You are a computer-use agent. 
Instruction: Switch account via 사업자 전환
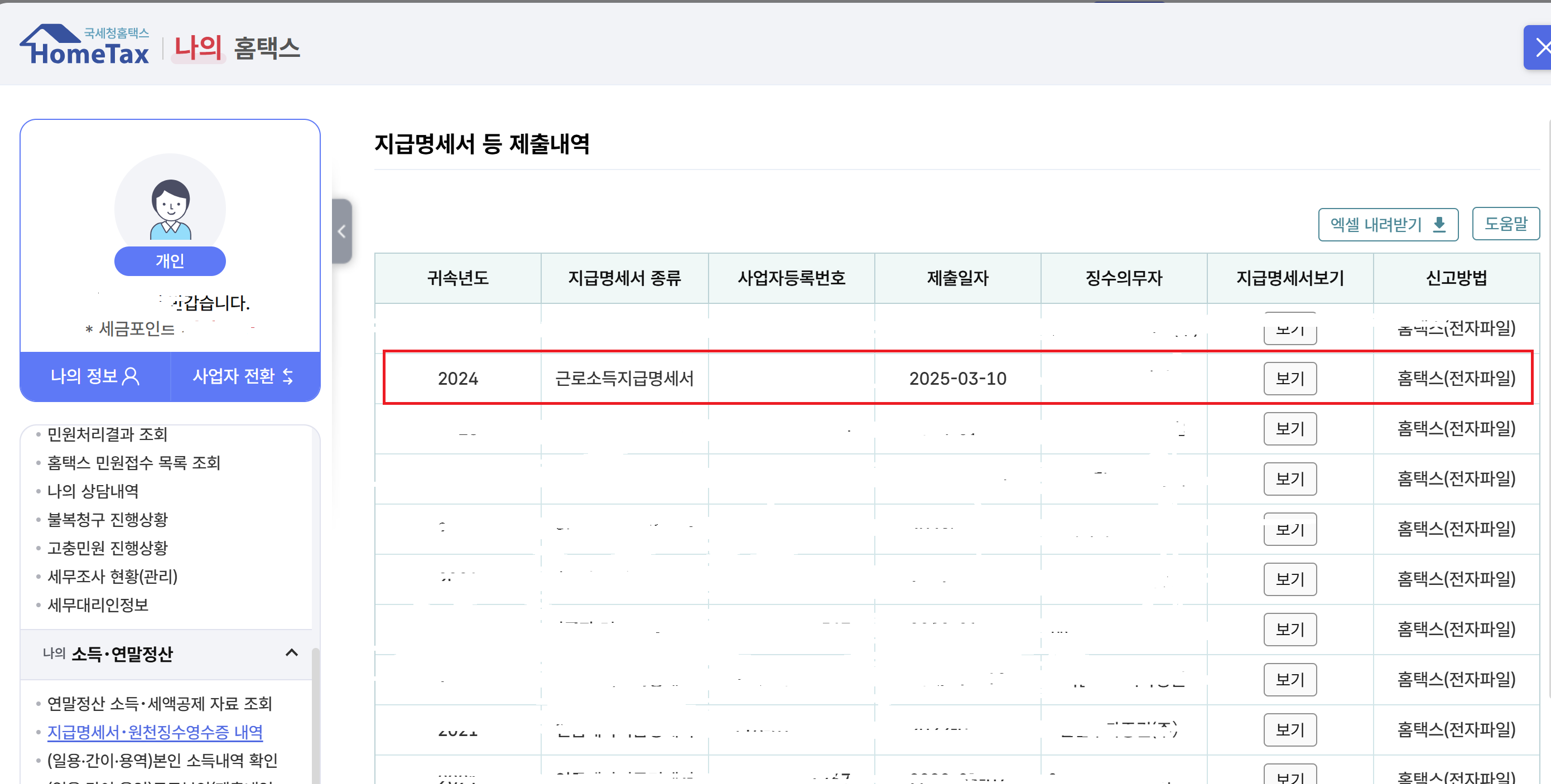(243, 376)
